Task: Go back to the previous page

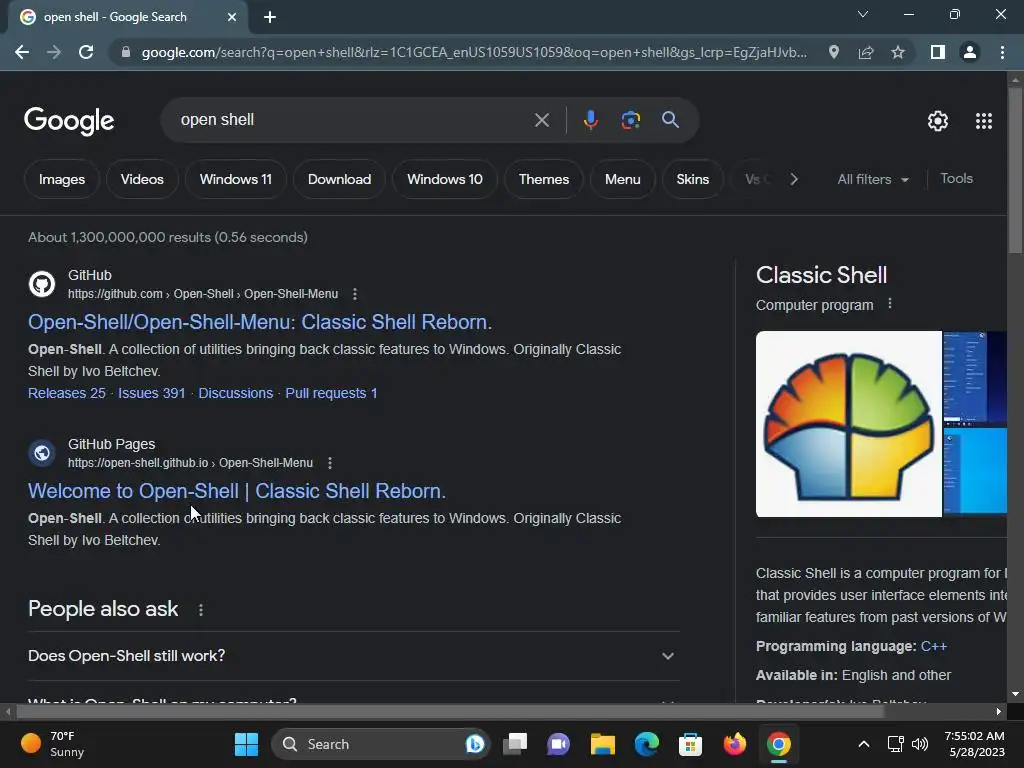Action: [x=22, y=52]
